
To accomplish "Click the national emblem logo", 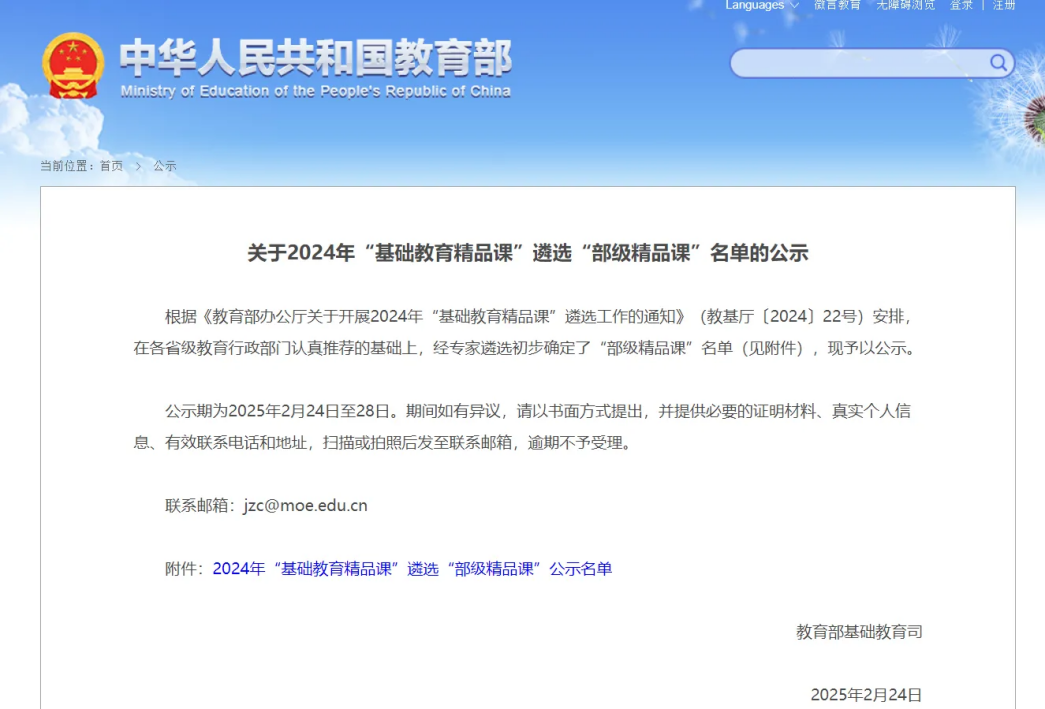I will click(x=73, y=66).
